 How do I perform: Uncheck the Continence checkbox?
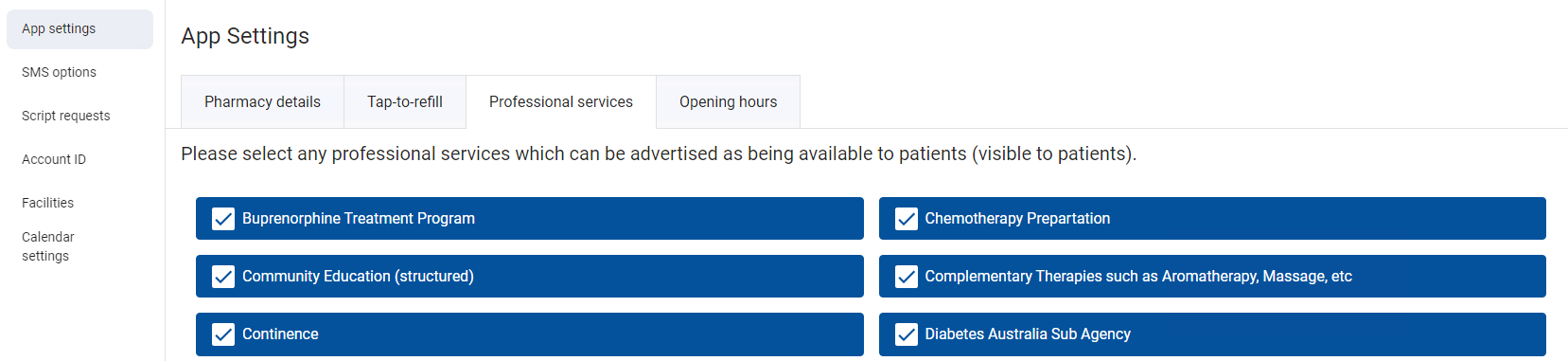[x=223, y=334]
